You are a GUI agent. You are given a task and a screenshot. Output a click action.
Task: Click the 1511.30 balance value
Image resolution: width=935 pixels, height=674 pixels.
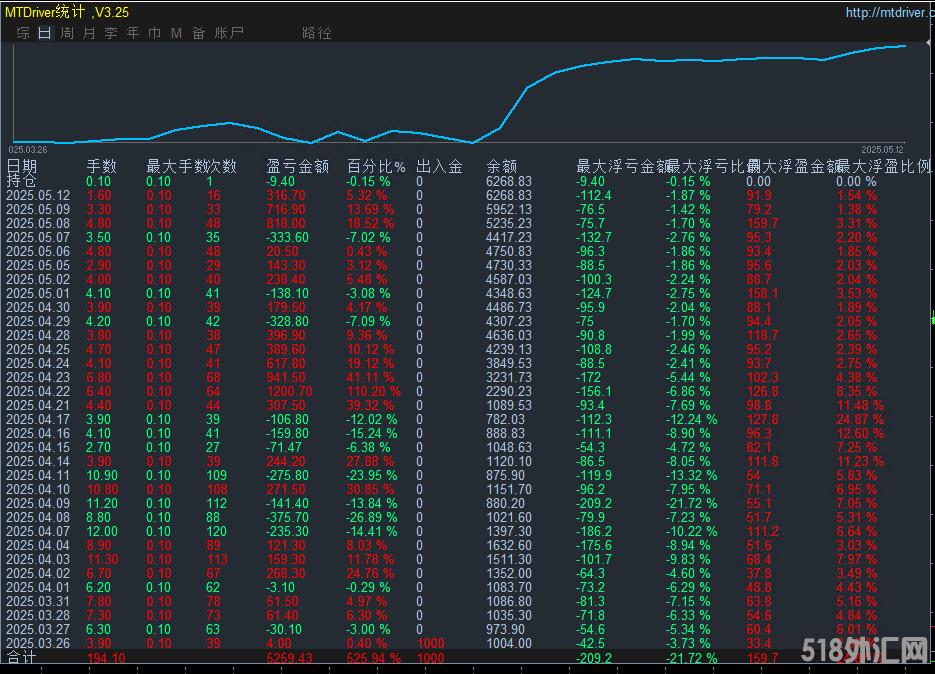509,559
